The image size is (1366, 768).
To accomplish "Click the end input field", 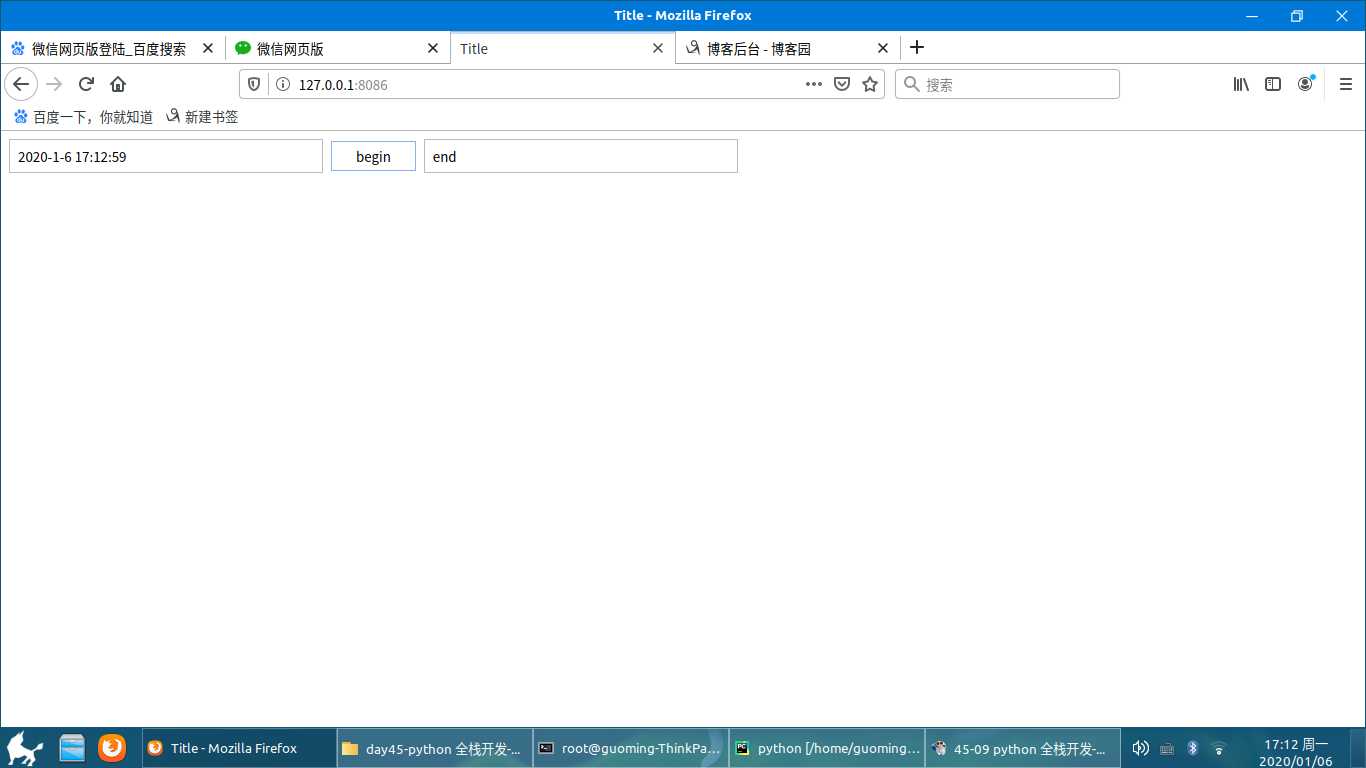I will tap(581, 156).
